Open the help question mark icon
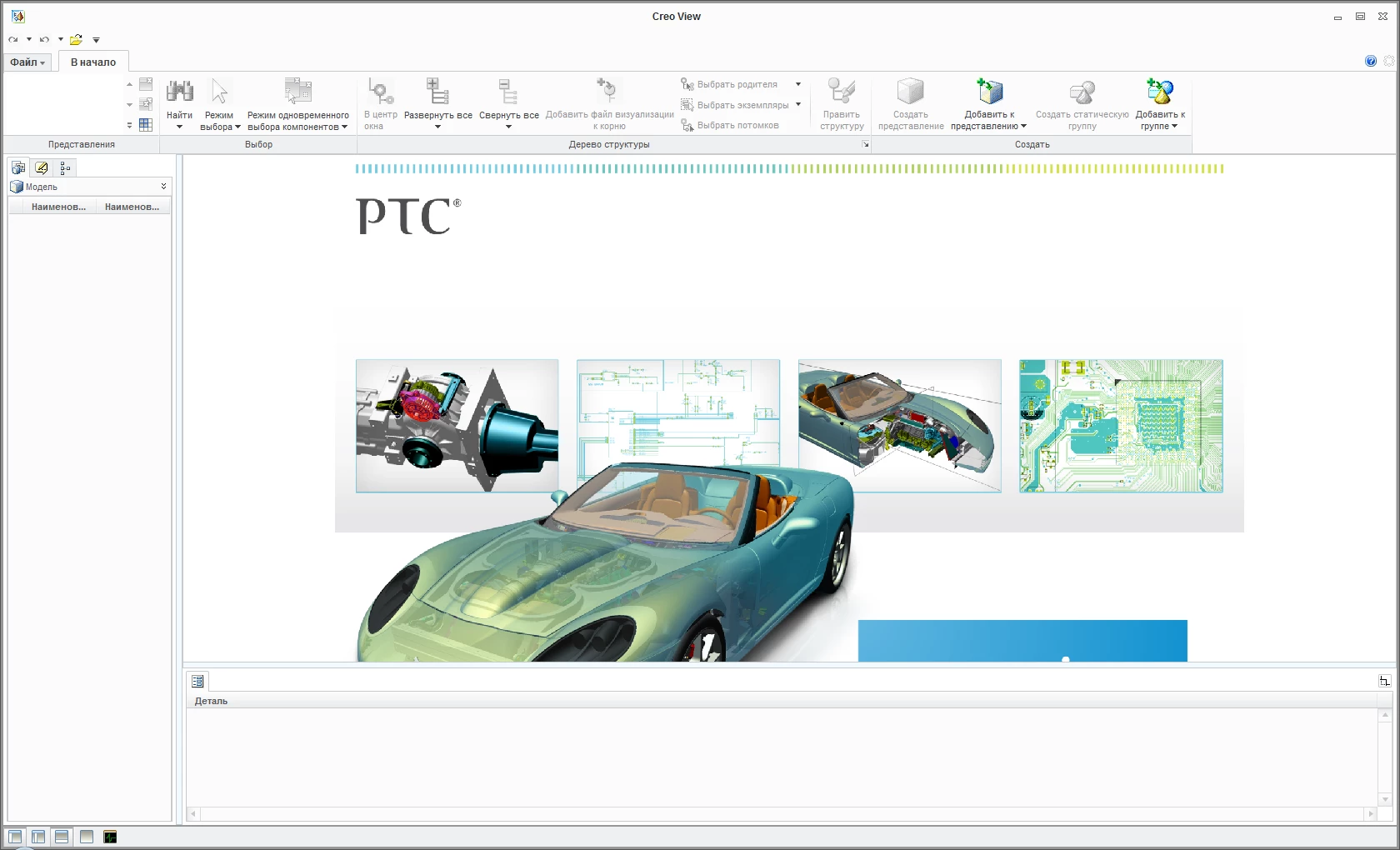Image resolution: width=1400 pixels, height=850 pixels. tap(1371, 61)
